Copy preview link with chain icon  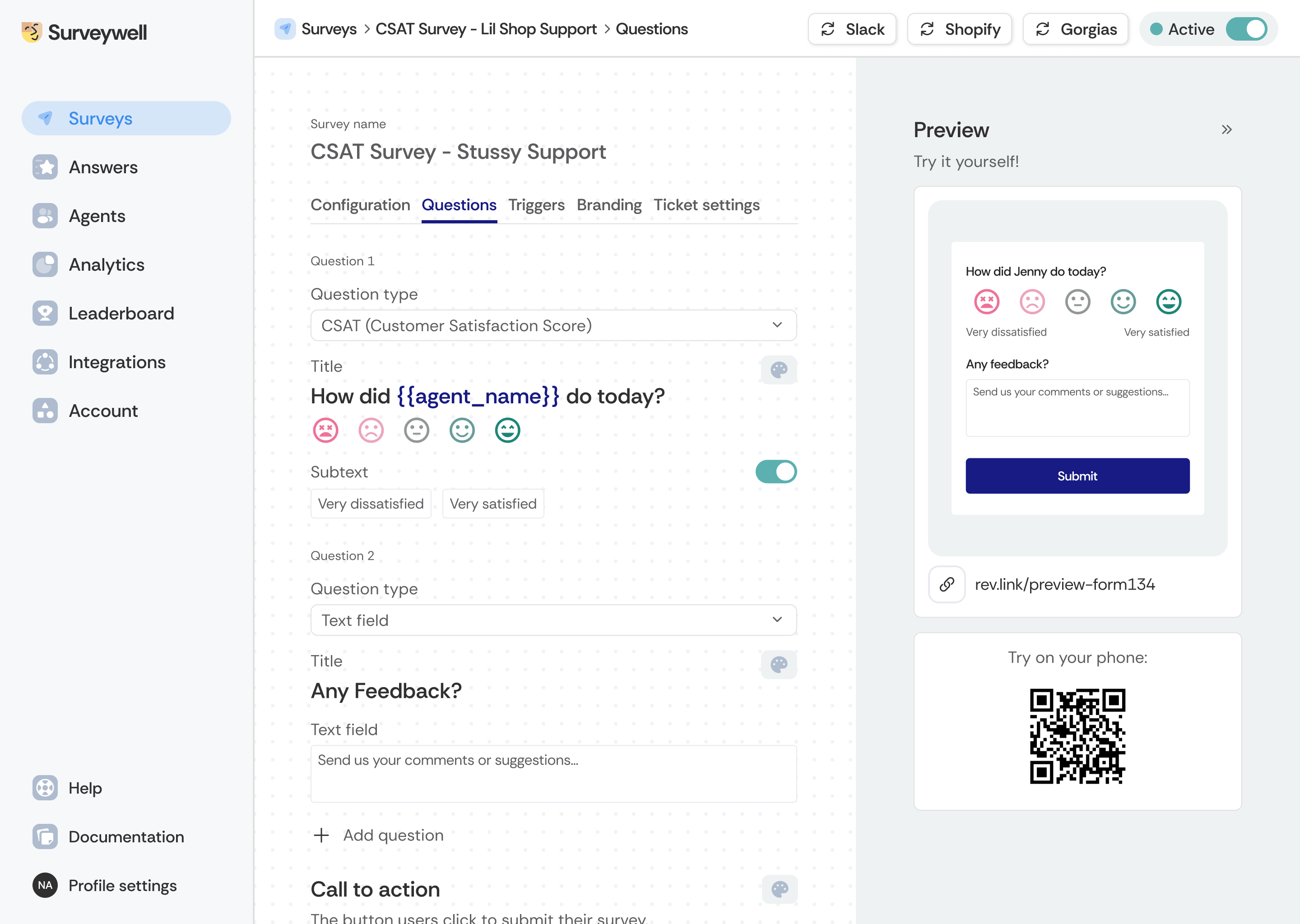pyautogui.click(x=947, y=584)
